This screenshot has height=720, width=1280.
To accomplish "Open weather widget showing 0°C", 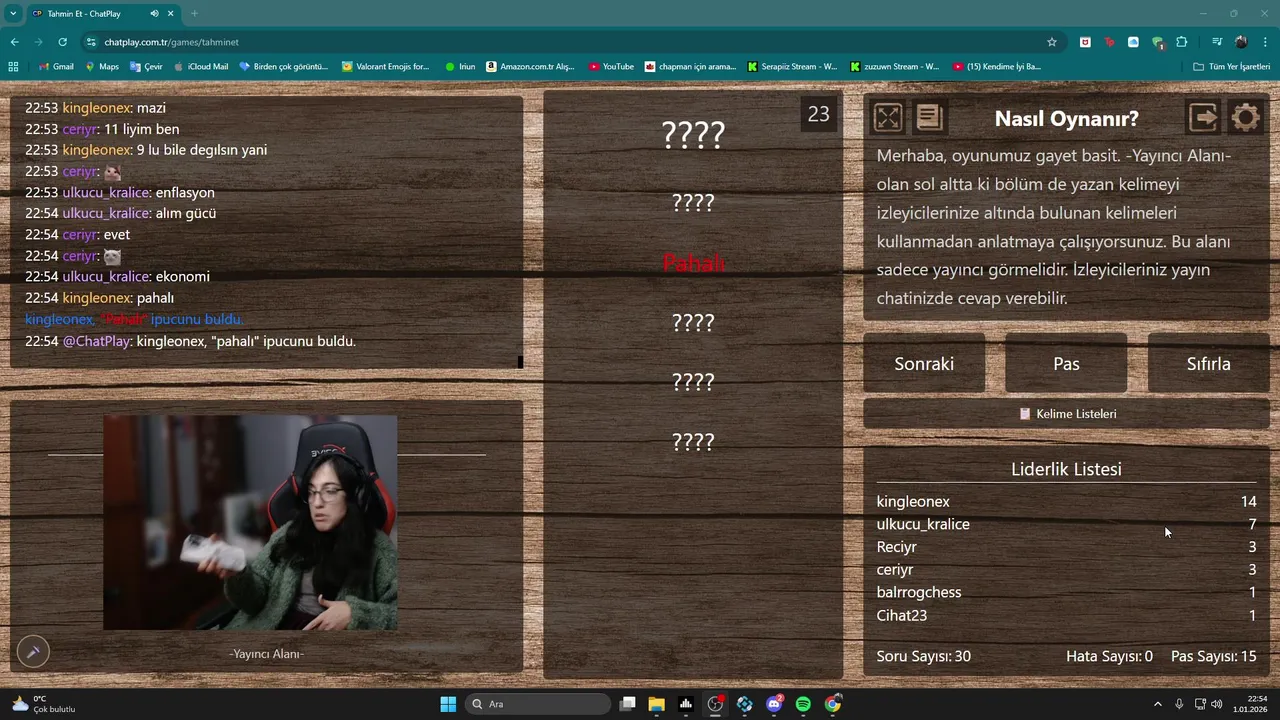I will click(43, 704).
